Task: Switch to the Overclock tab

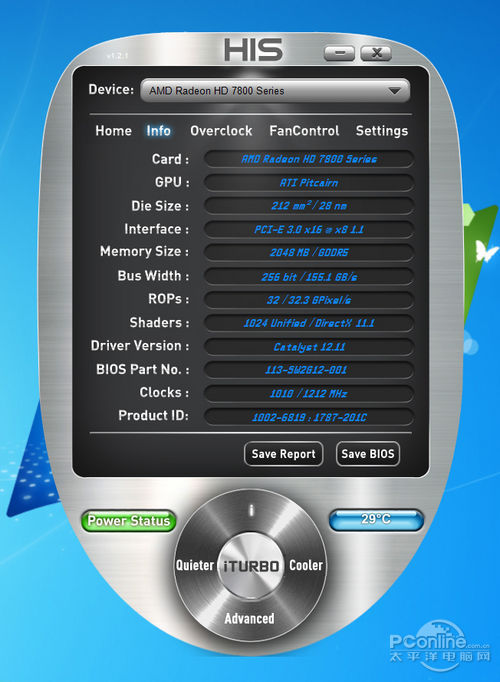Action: pyautogui.click(x=221, y=130)
